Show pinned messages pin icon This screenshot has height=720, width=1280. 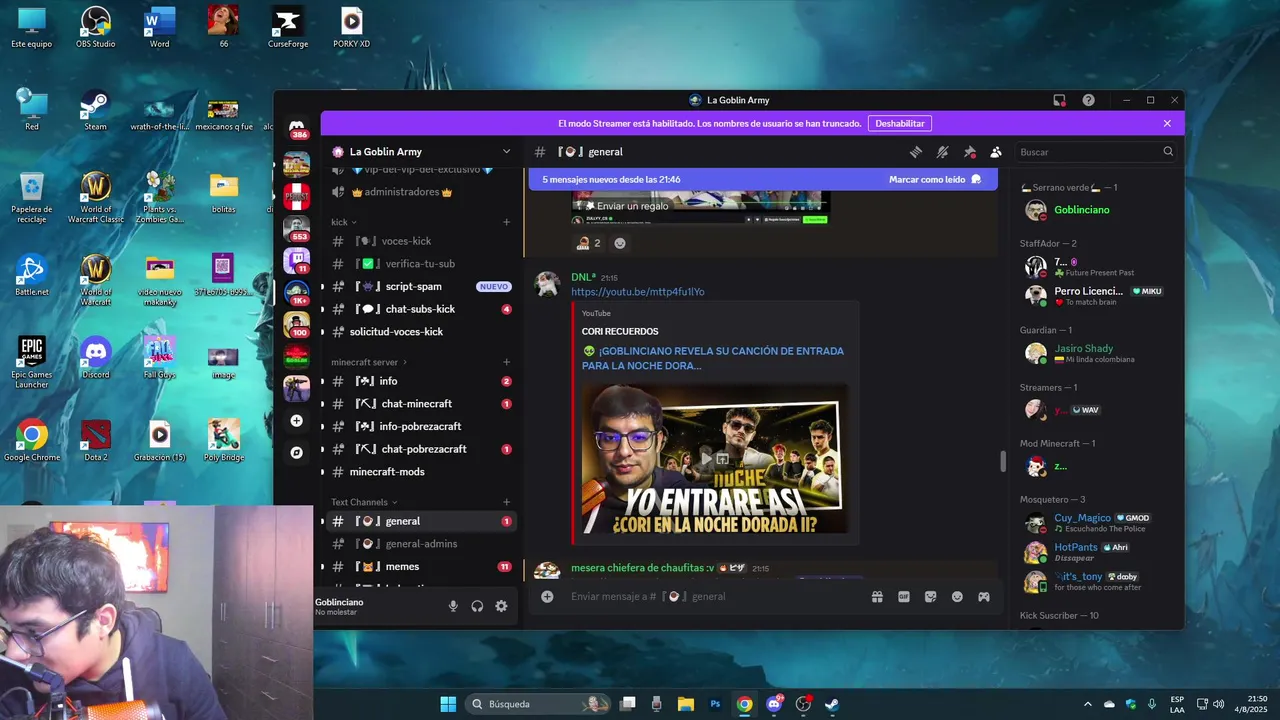969,152
